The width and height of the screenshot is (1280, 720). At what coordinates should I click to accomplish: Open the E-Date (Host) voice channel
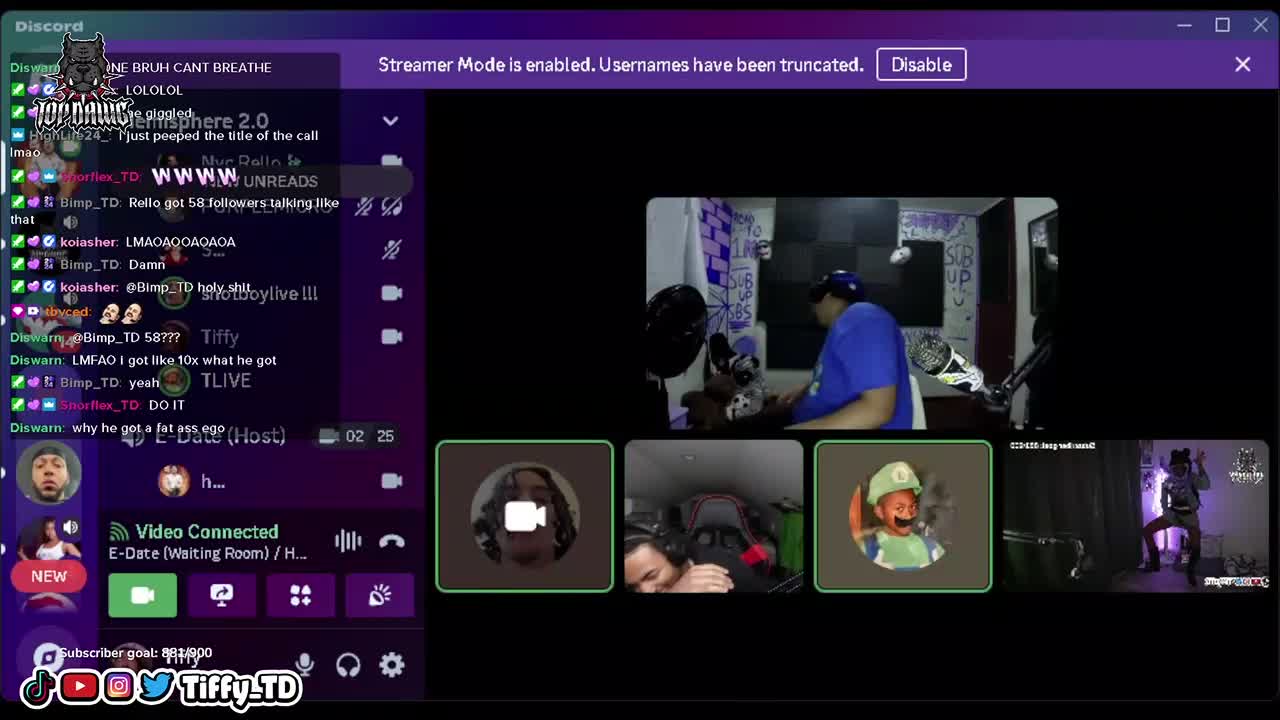220,436
